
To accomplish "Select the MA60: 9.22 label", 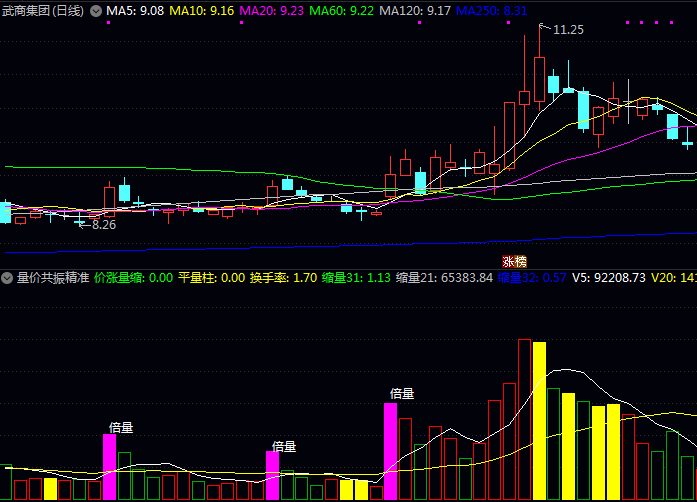I will coord(341,11).
